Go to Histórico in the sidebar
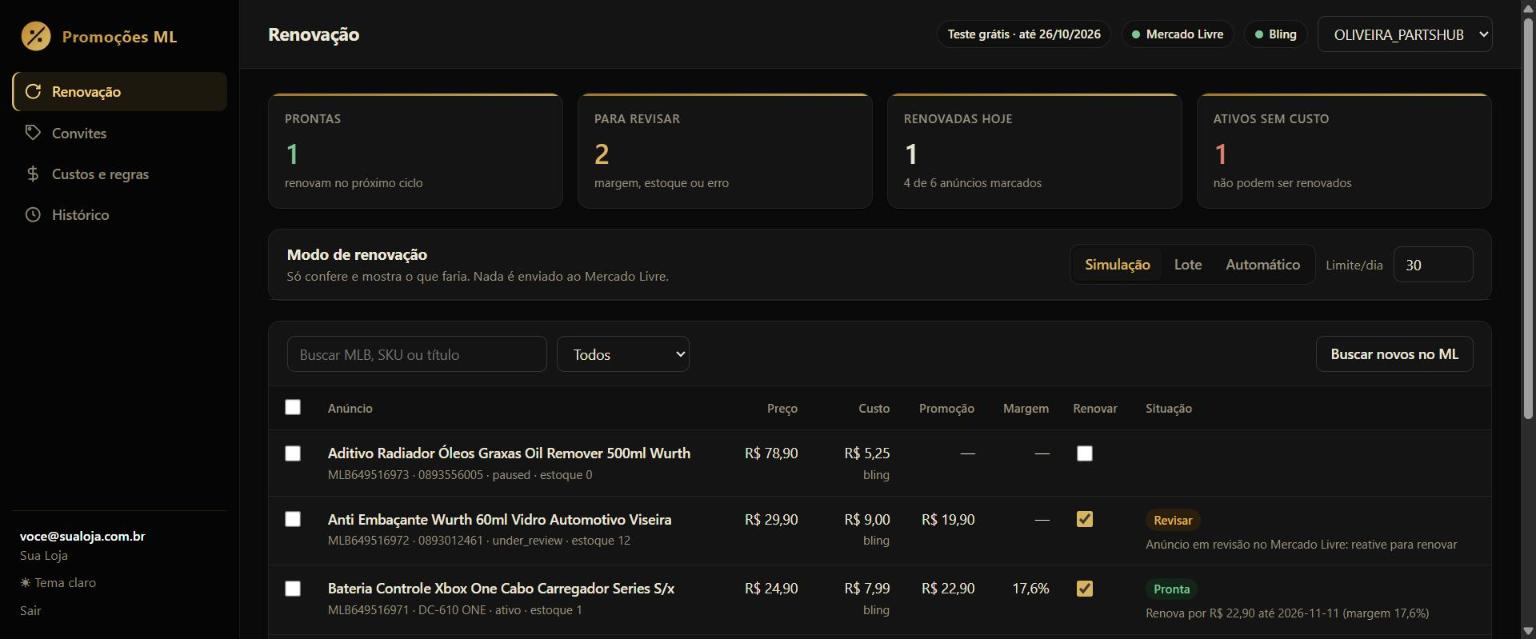This screenshot has width=1536, height=639. tap(119, 214)
